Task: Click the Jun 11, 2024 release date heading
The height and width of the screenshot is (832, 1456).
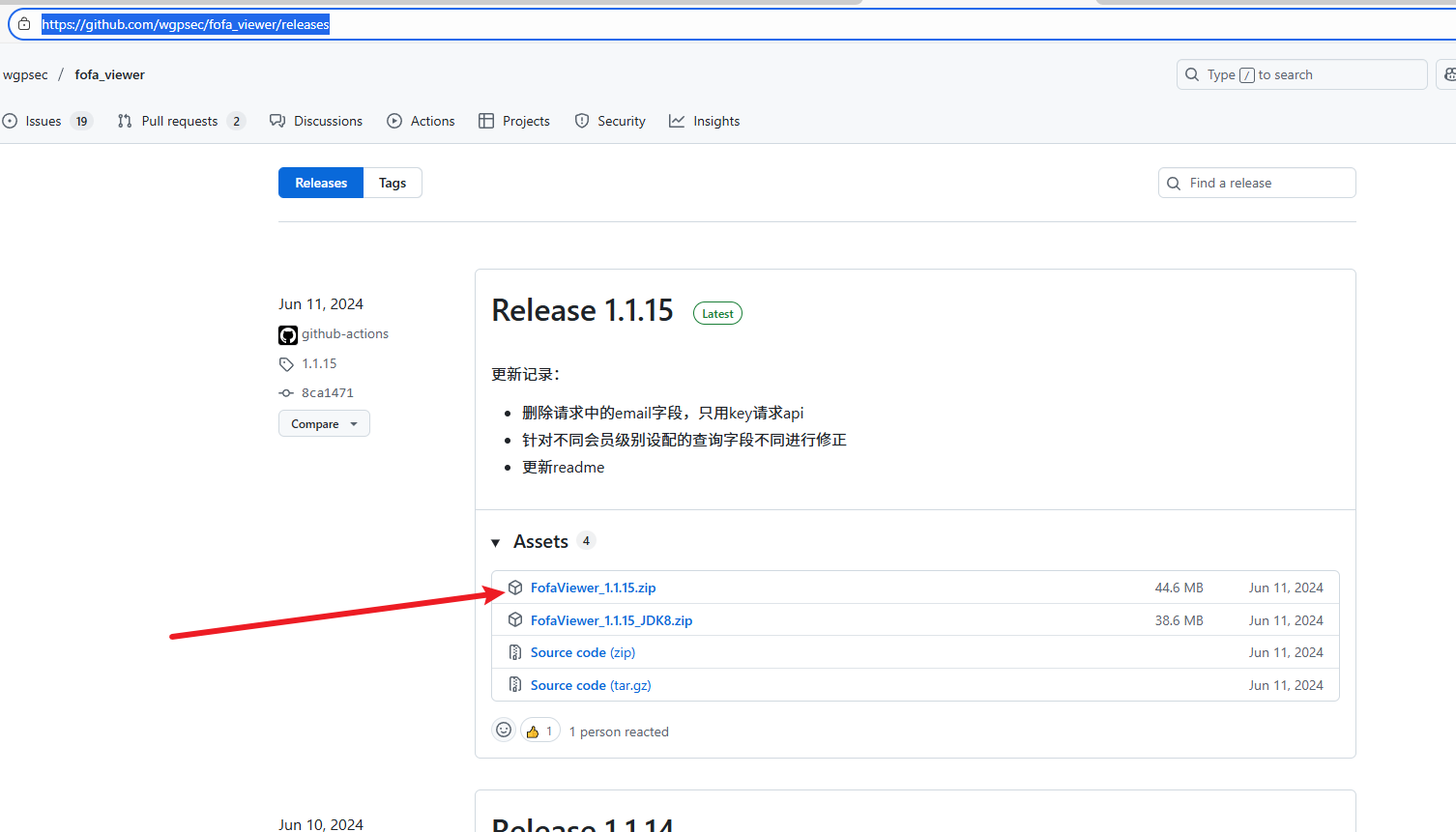Action: click(321, 303)
